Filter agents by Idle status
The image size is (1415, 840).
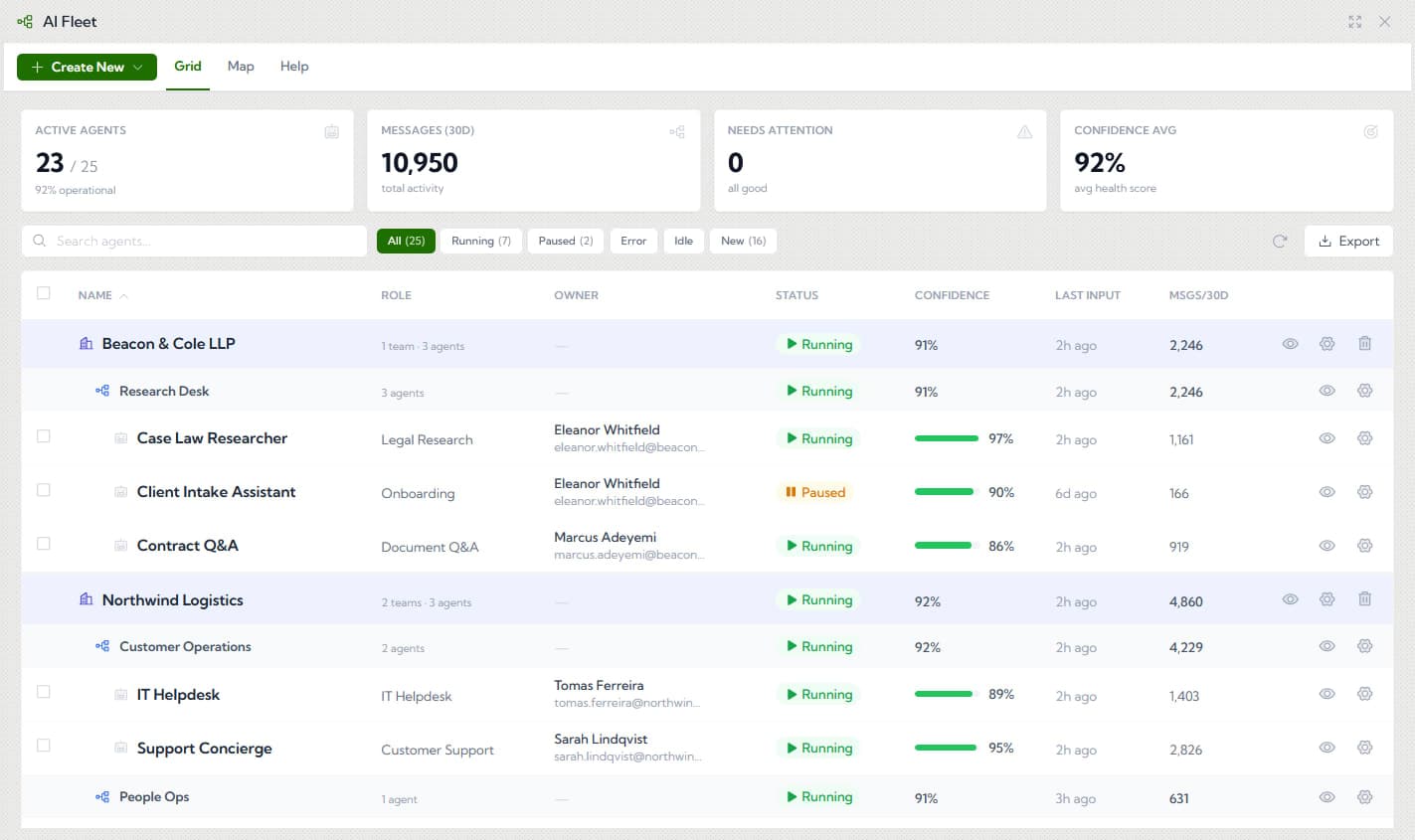click(x=684, y=242)
